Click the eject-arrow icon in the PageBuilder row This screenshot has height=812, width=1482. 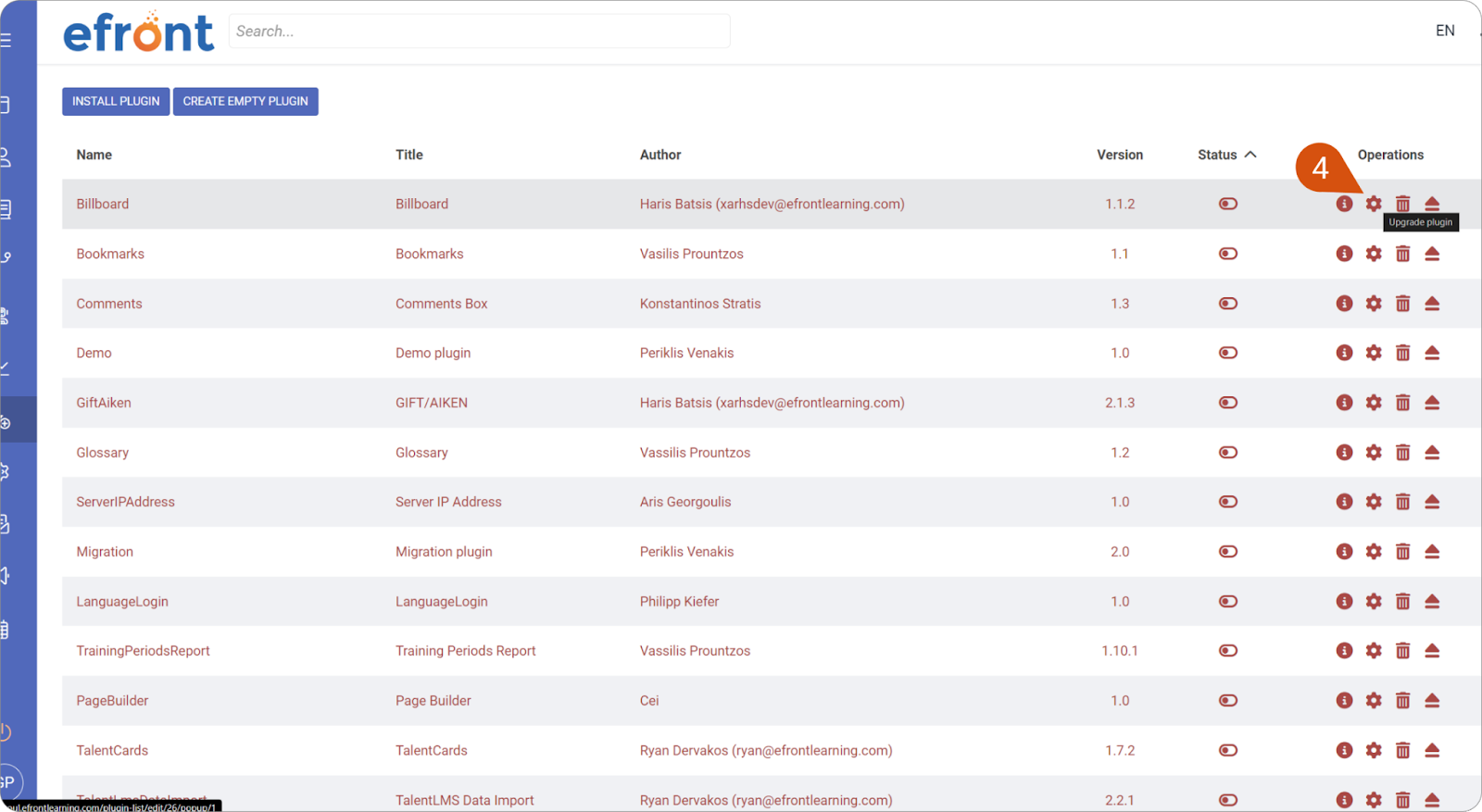pyautogui.click(x=1432, y=701)
